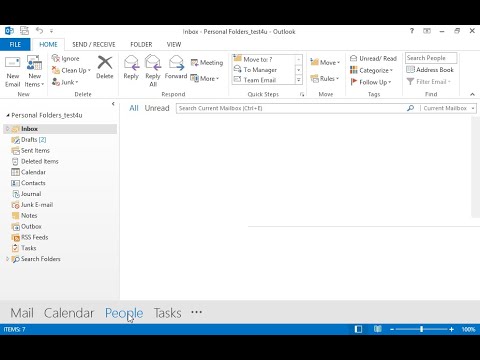Image resolution: width=480 pixels, height=360 pixels.
Task: Open the New Items menu
Action: (x=34, y=72)
